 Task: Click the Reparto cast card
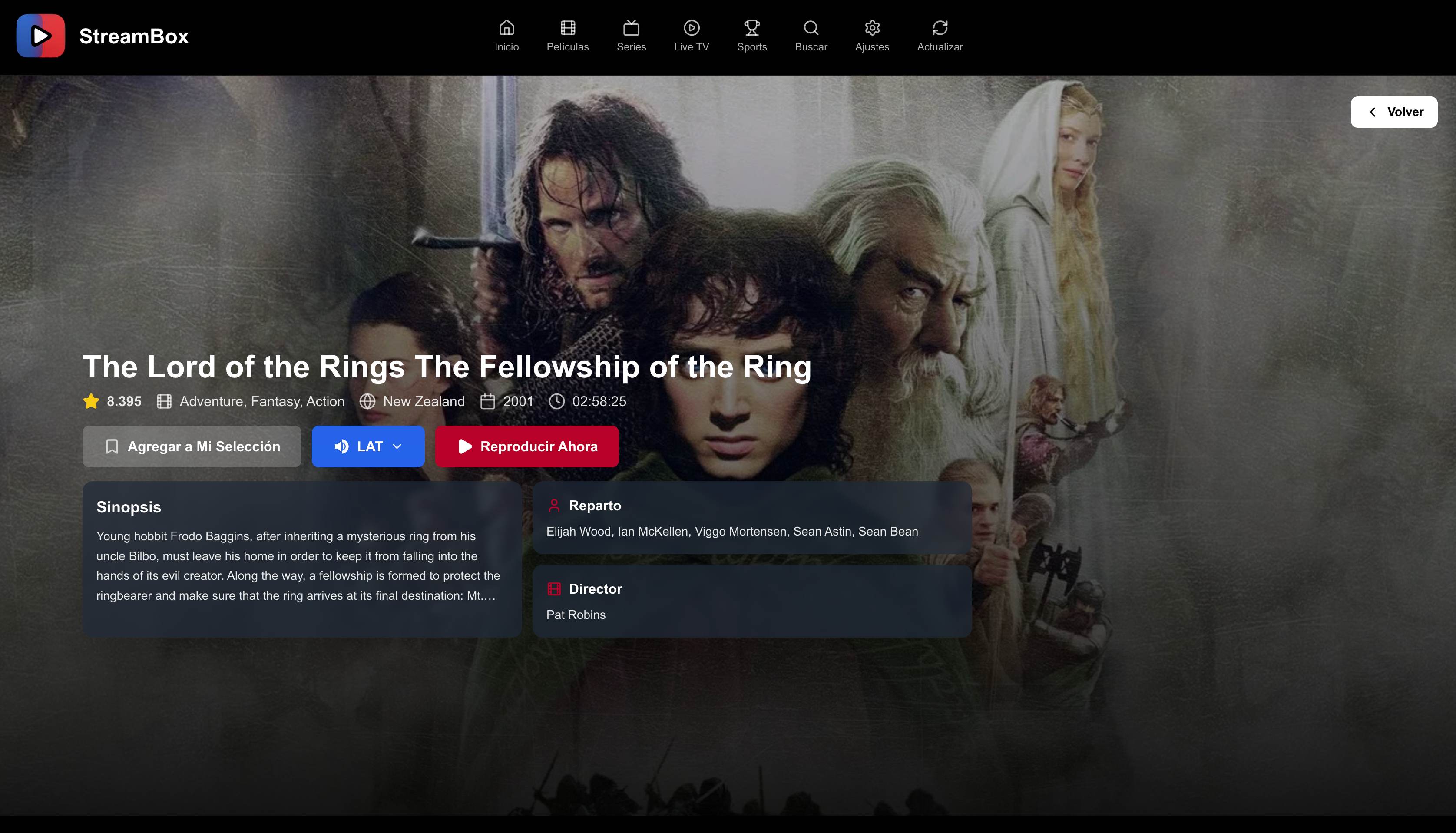coord(752,518)
